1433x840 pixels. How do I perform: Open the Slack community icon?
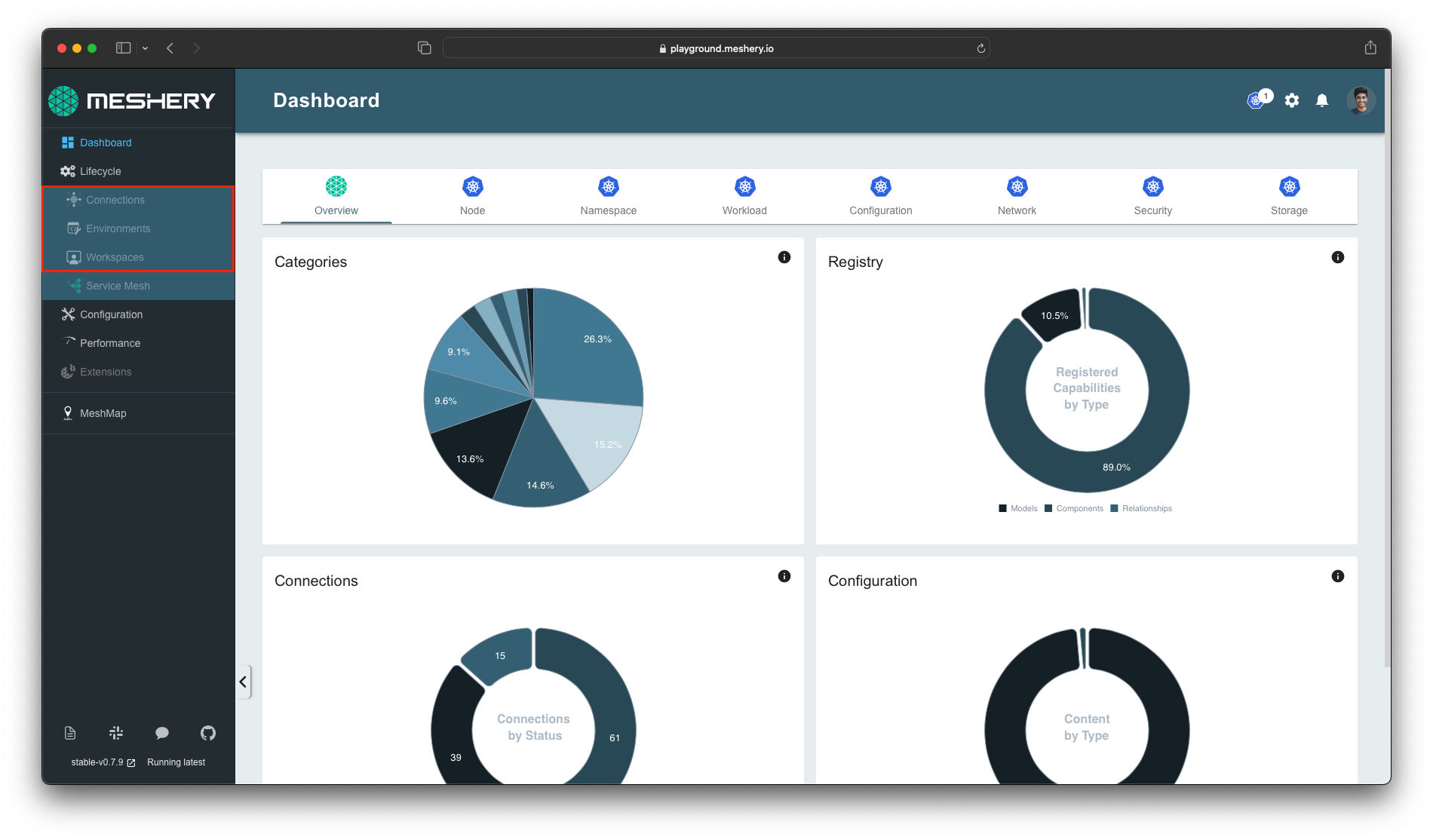(116, 733)
